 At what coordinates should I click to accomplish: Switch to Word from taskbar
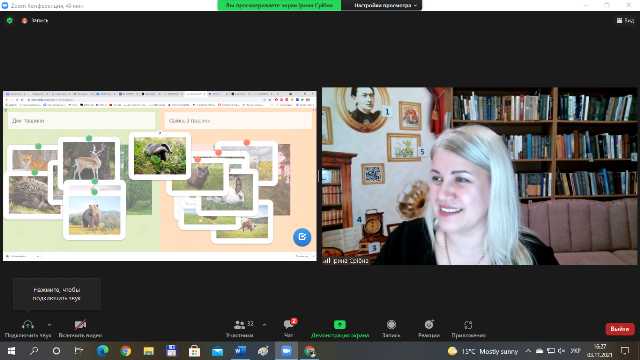point(240,351)
